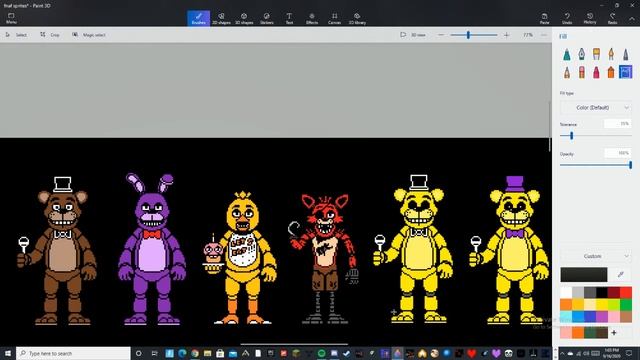Image resolution: width=640 pixels, height=360 pixels.
Task: Select the Eraser tool
Action: [x=581, y=72]
